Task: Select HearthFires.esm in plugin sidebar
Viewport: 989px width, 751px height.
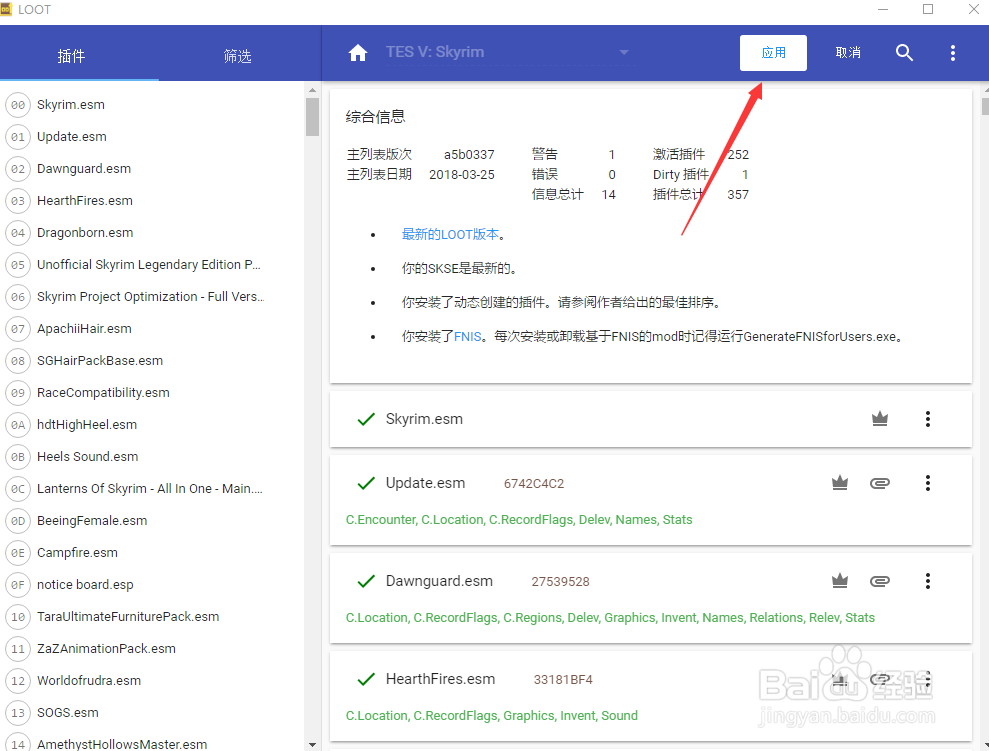Action: 85,201
